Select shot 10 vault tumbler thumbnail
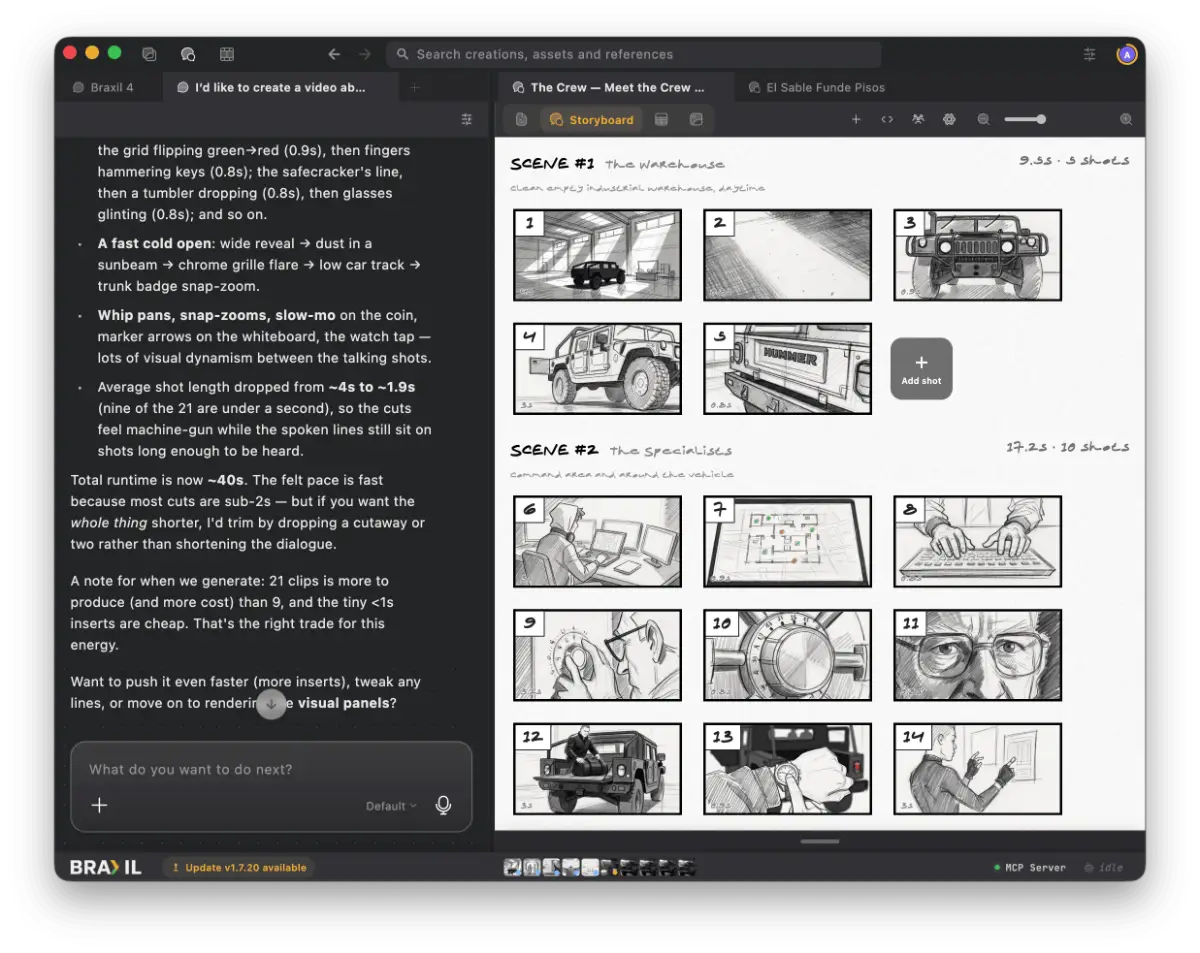1200x953 pixels. 787,655
